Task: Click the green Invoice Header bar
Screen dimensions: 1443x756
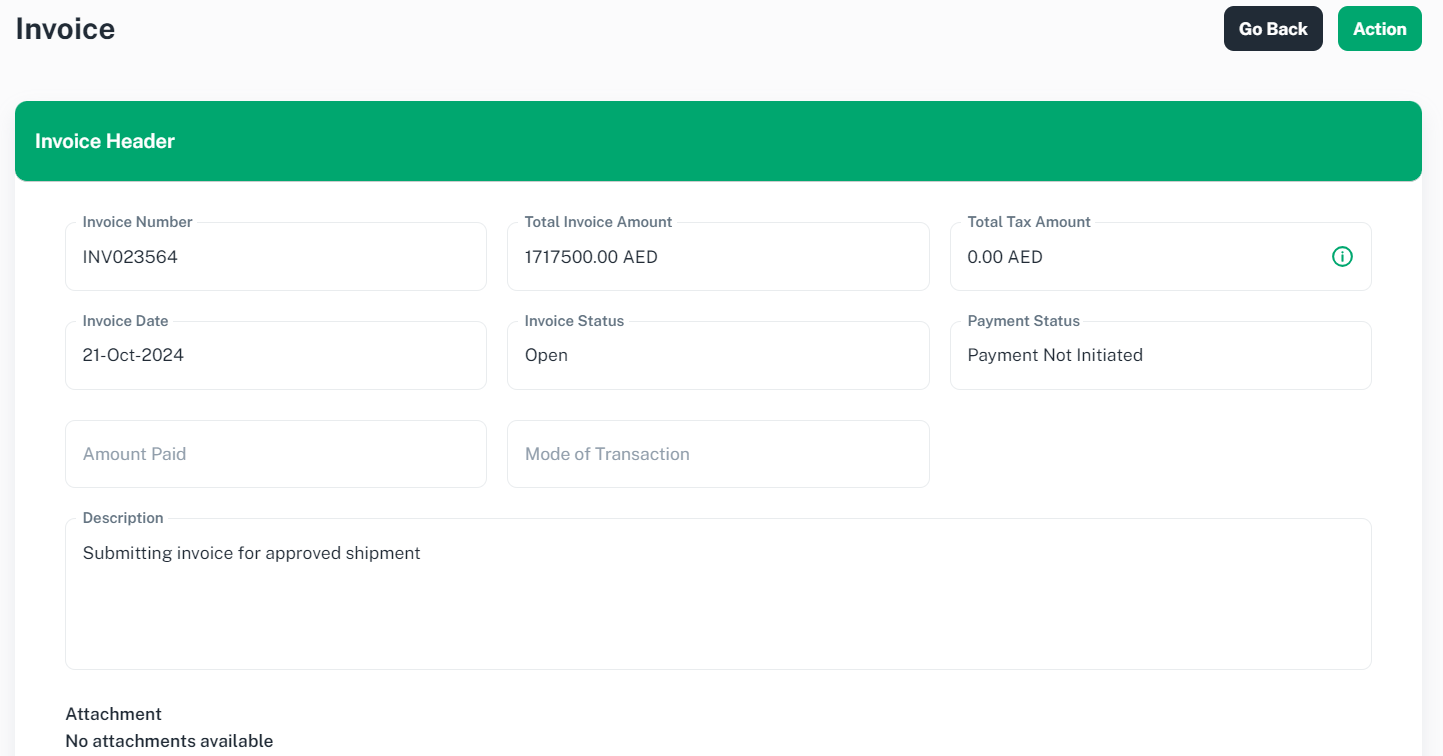Action: [718, 141]
